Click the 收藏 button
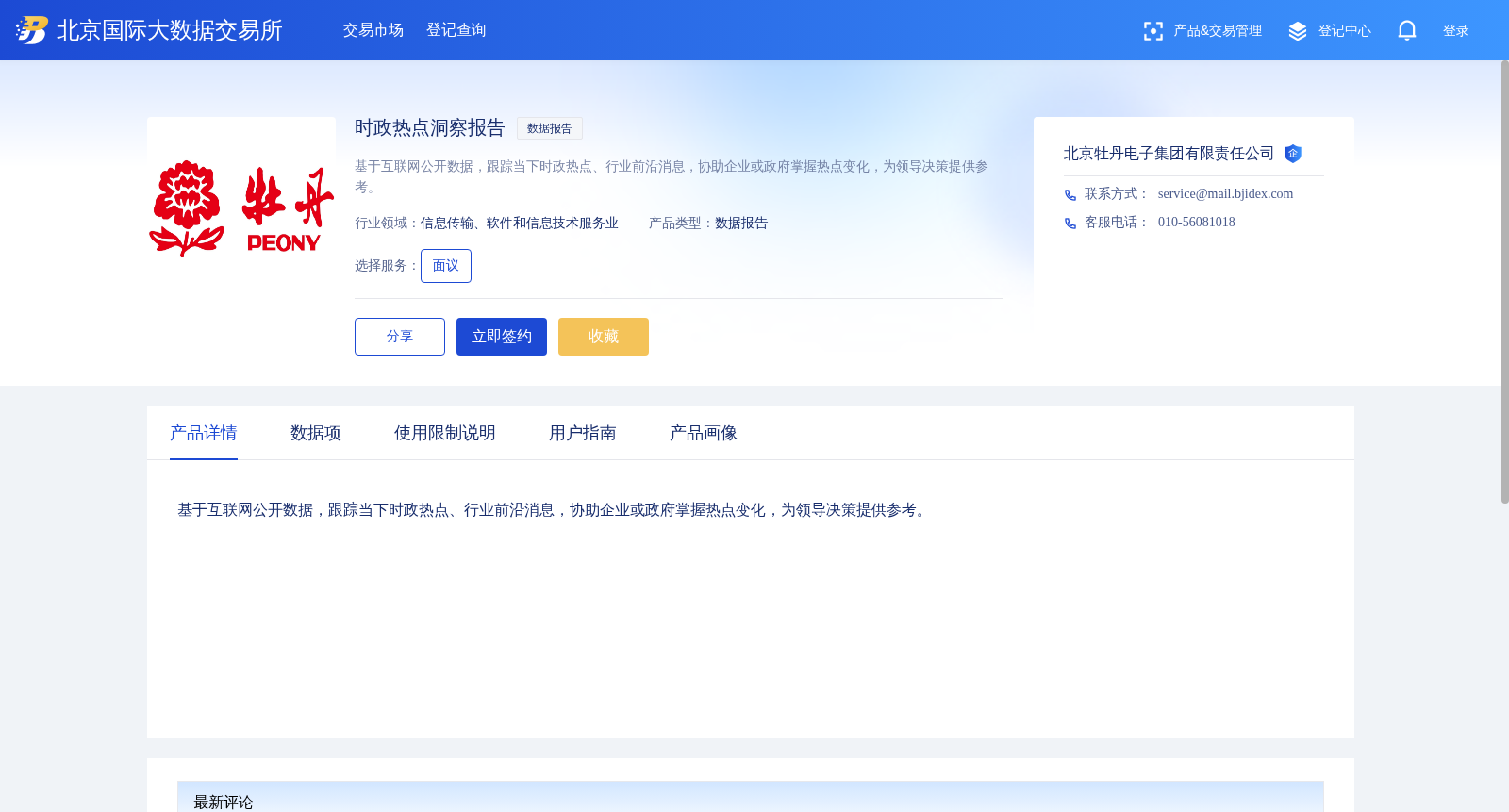The height and width of the screenshot is (812, 1509). pyautogui.click(x=604, y=337)
